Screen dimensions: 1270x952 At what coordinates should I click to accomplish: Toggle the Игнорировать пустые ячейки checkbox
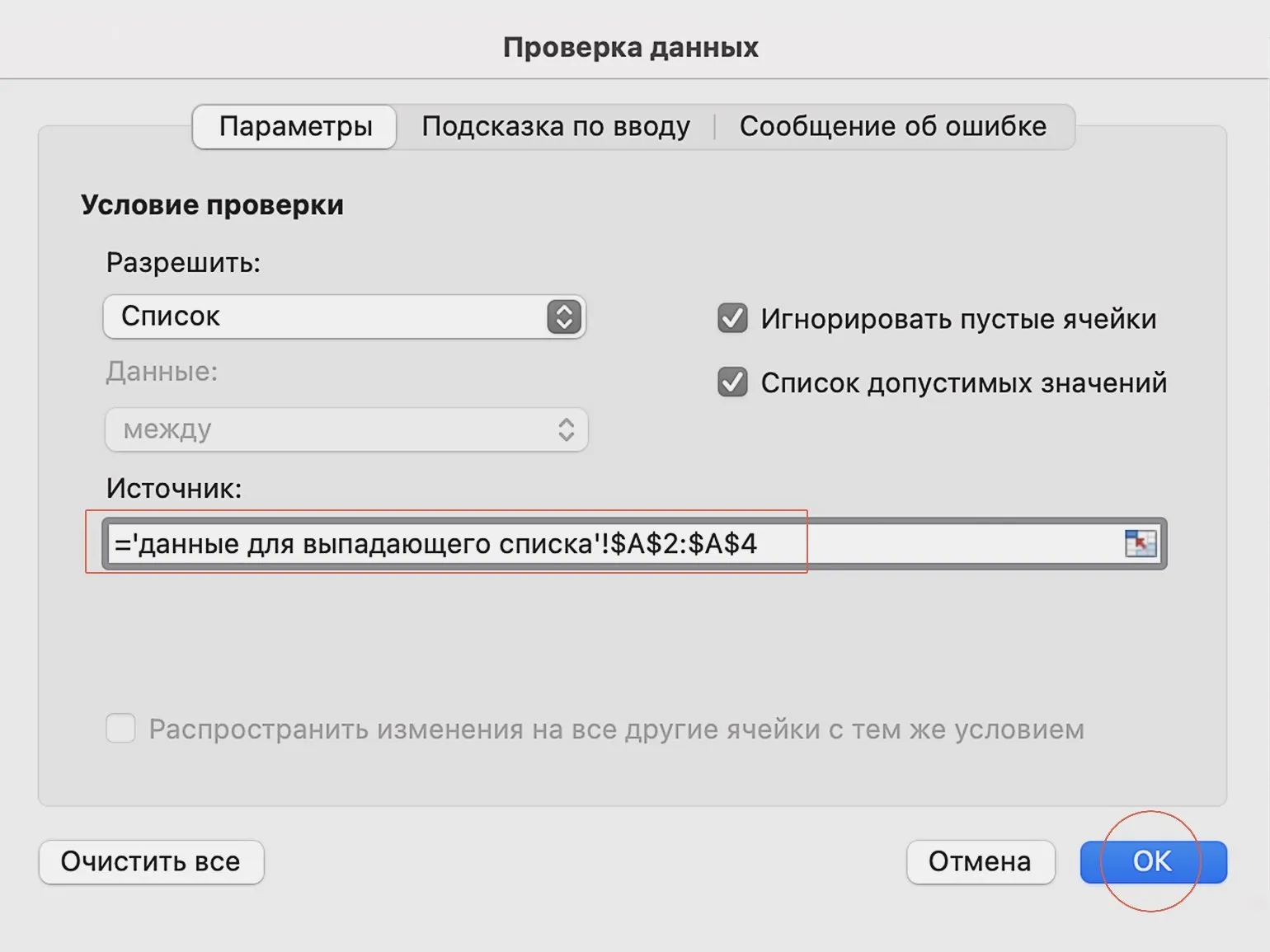point(732,318)
